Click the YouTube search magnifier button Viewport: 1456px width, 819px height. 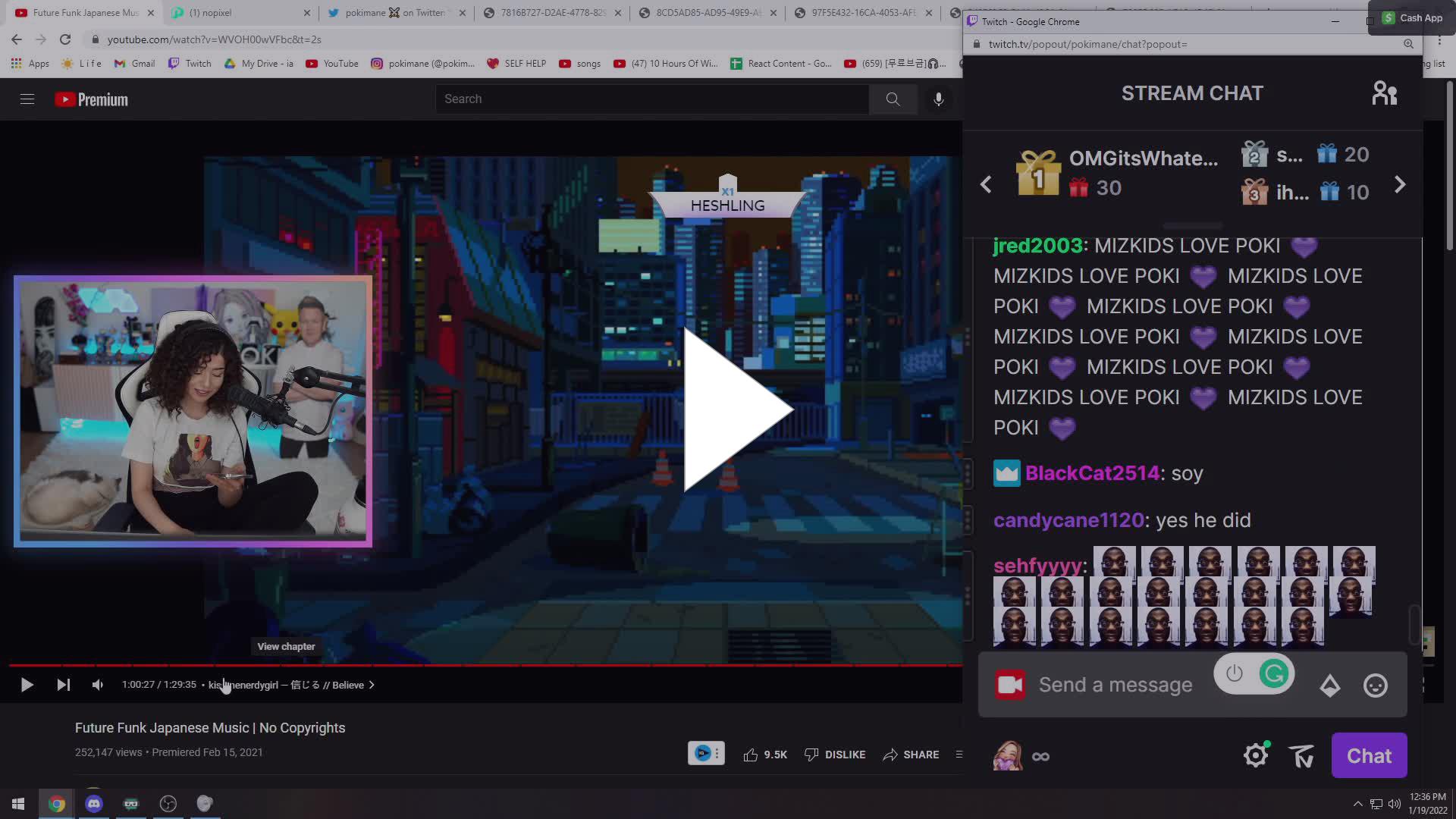pyautogui.click(x=893, y=99)
